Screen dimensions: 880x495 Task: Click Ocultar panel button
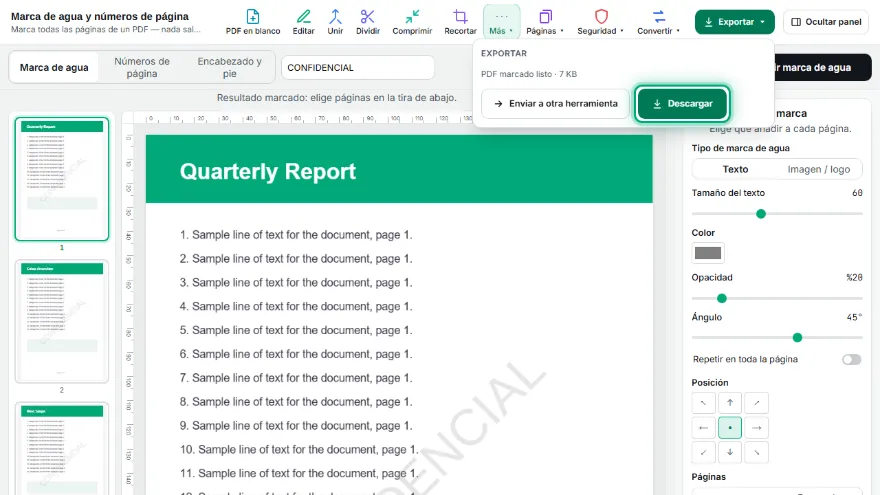tap(826, 22)
